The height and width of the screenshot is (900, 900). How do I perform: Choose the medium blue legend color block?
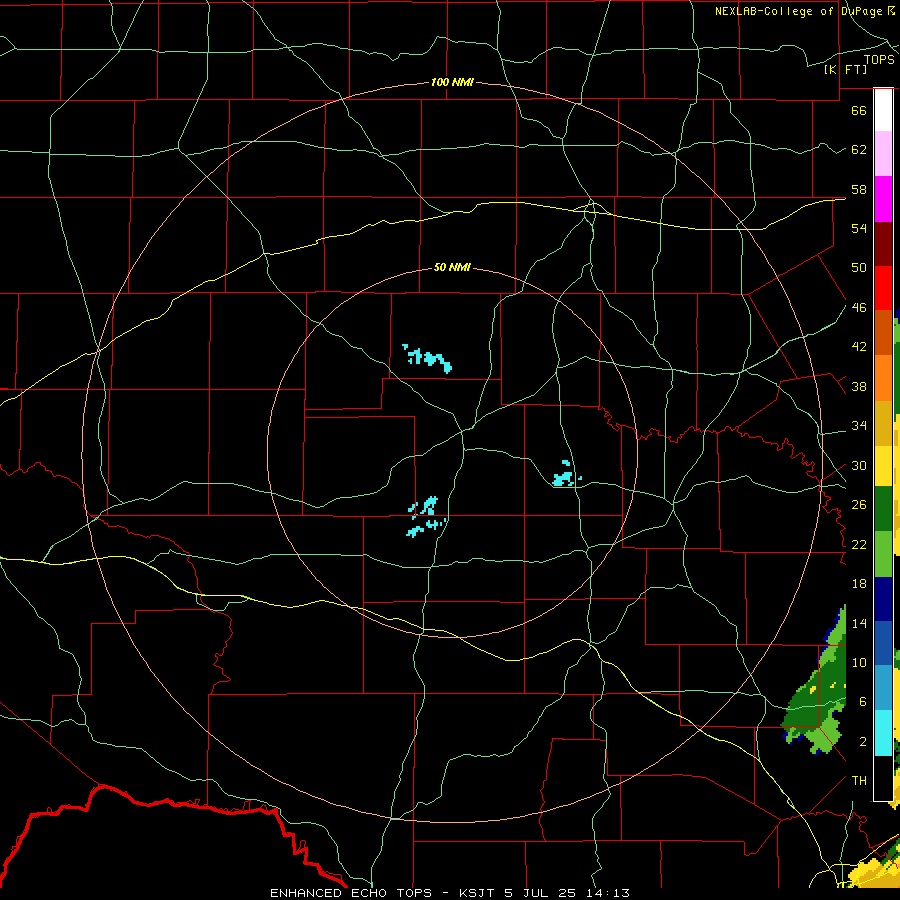click(x=883, y=643)
